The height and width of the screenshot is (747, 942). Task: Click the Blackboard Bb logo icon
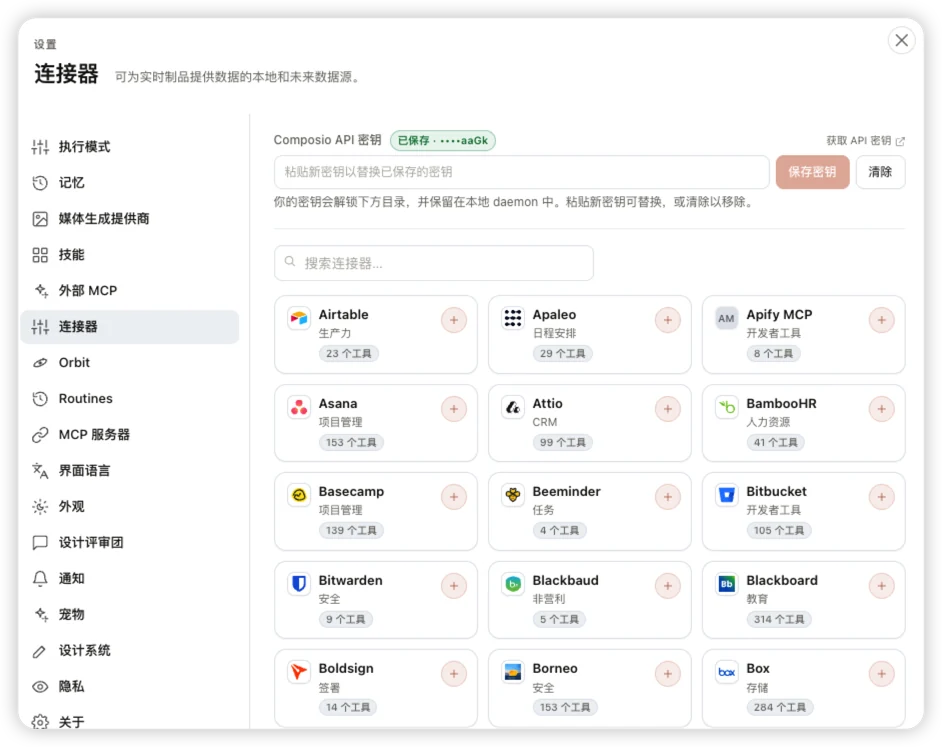[726, 584]
